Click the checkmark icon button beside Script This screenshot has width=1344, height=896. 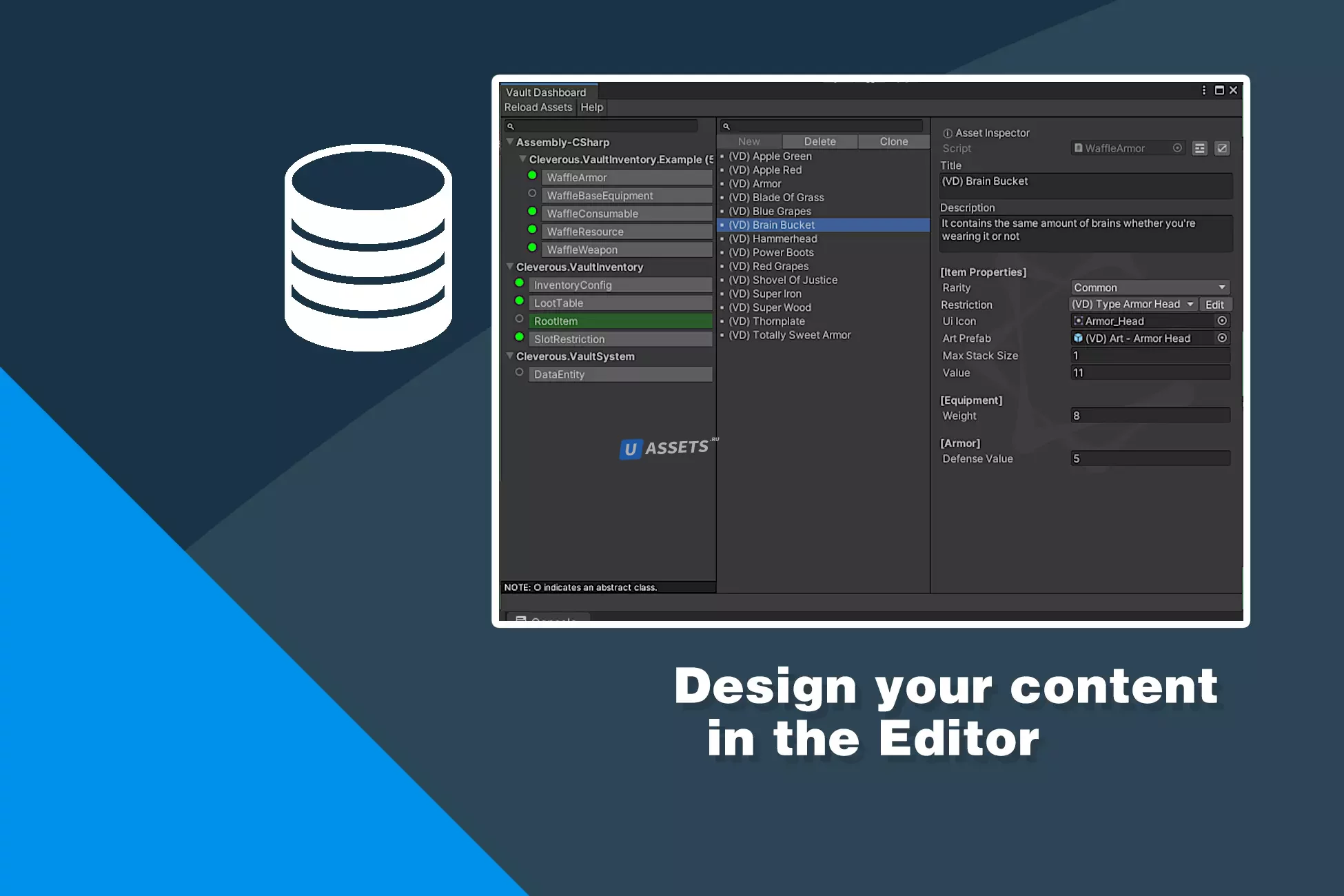tap(1222, 148)
